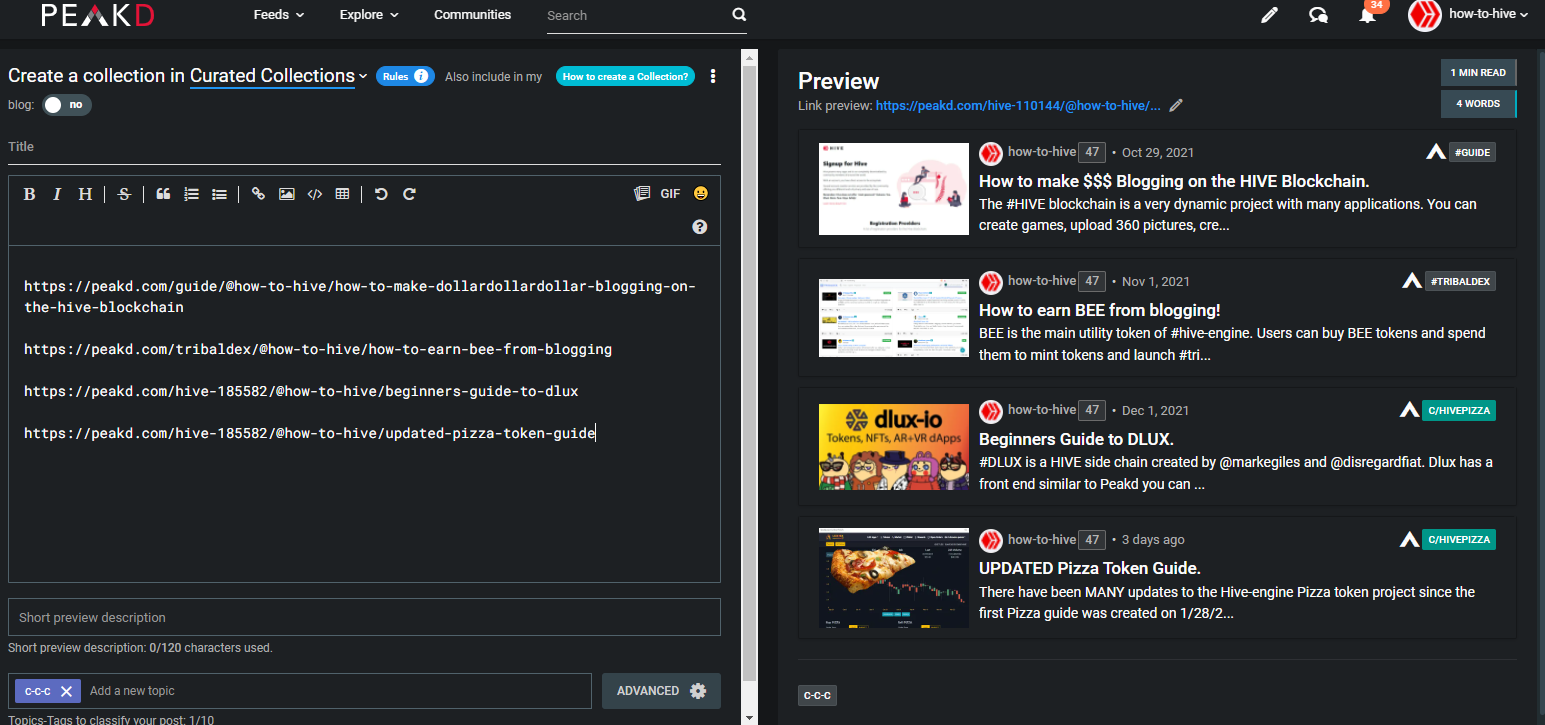
Task: Edit the link preview with pencil icon
Action: tap(1176, 105)
